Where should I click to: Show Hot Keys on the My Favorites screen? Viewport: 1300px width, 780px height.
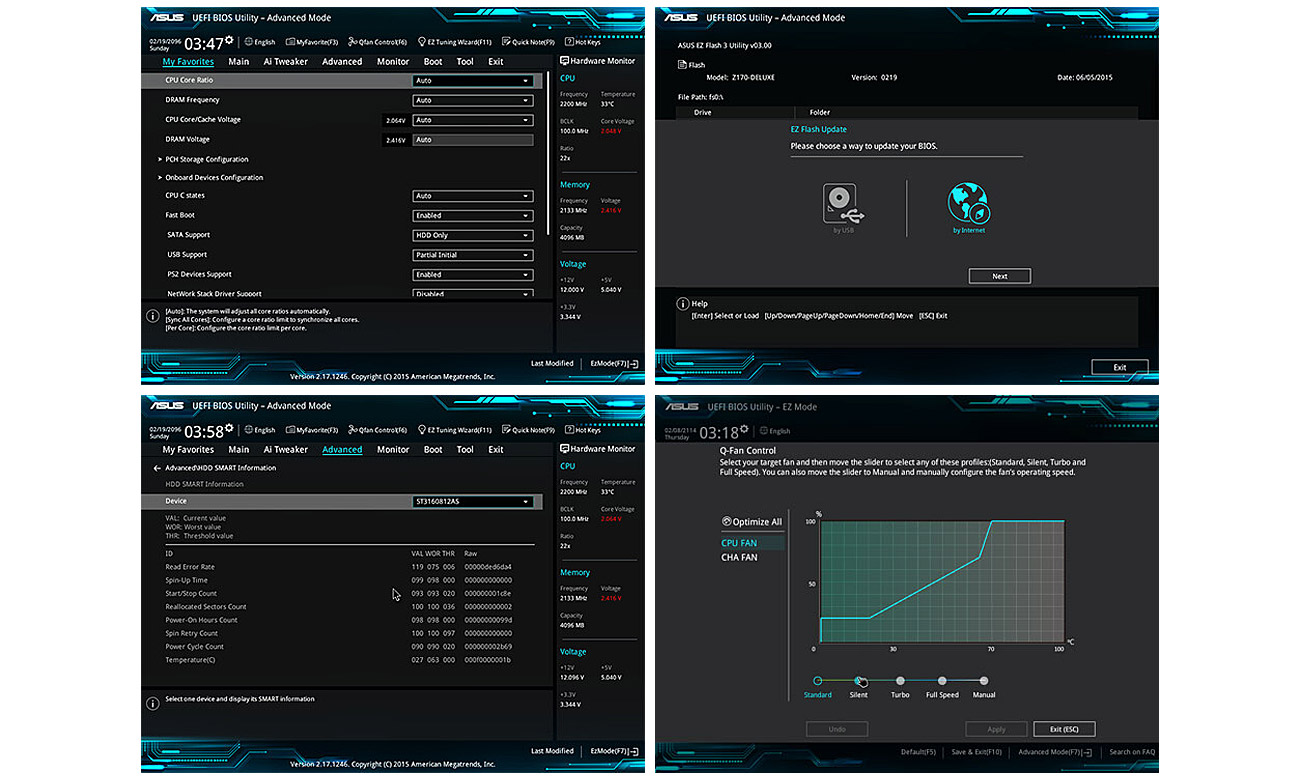pyautogui.click(x=582, y=42)
